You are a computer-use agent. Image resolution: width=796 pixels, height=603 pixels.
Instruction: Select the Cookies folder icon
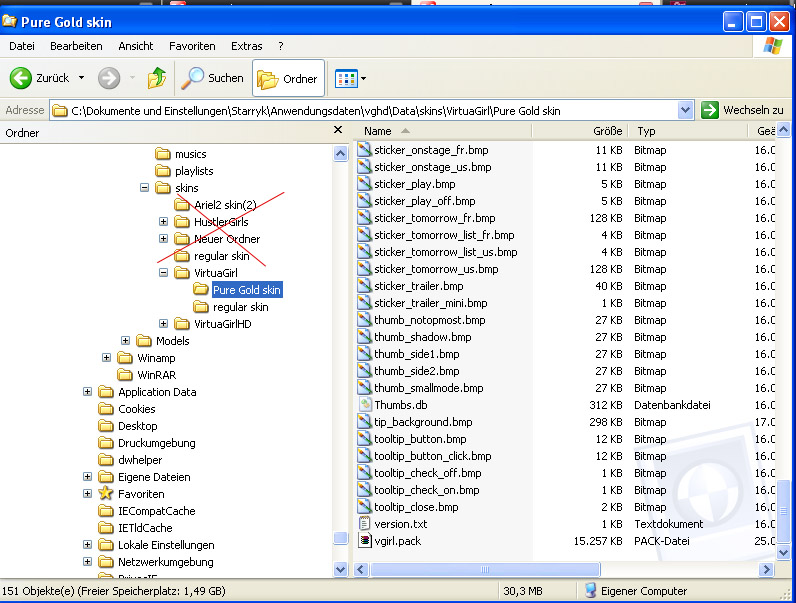click(106, 409)
